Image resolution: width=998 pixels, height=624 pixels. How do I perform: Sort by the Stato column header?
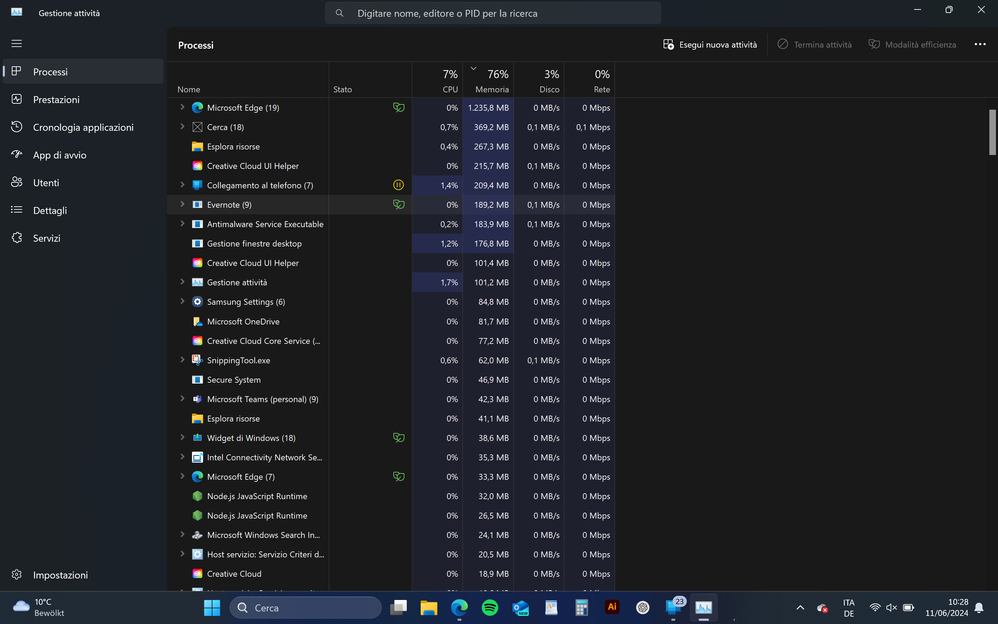pyautogui.click(x=370, y=80)
